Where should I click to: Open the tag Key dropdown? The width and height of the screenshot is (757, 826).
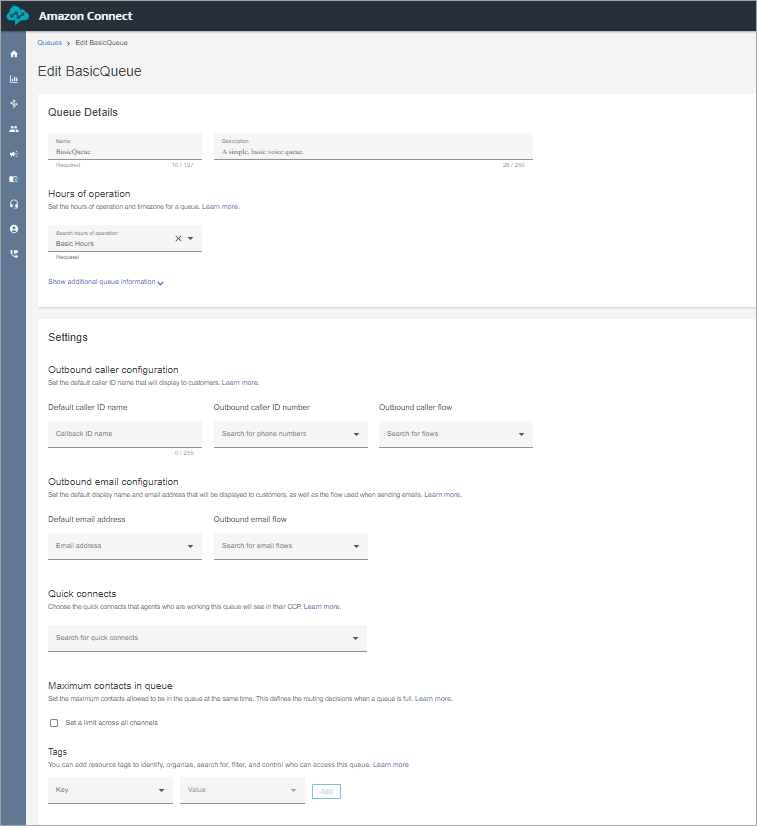tap(110, 791)
